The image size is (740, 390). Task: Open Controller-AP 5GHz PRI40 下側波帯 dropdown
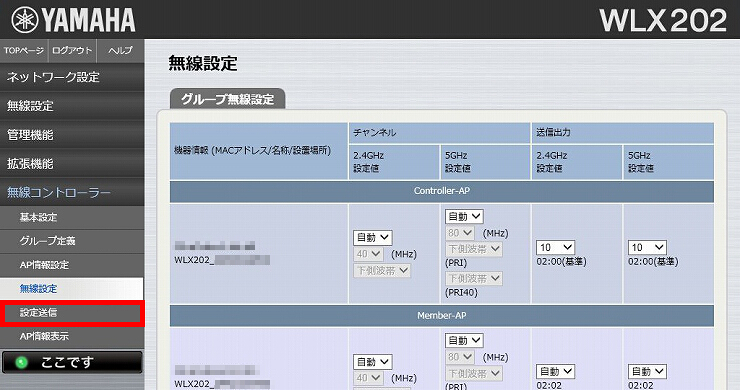473,278
